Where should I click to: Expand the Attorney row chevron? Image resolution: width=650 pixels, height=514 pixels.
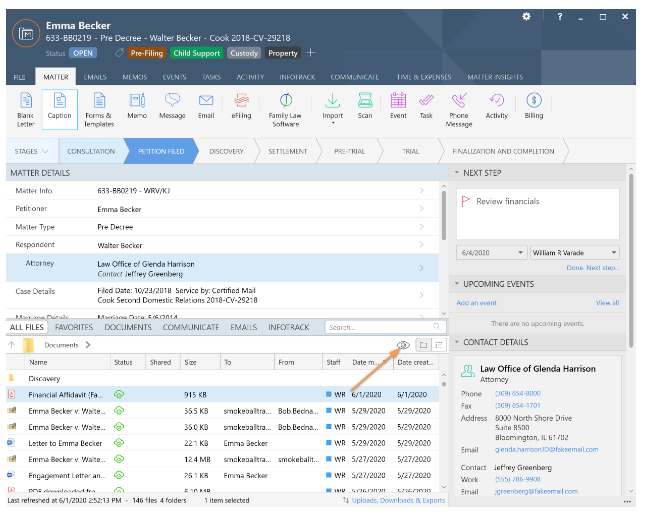coord(422,268)
